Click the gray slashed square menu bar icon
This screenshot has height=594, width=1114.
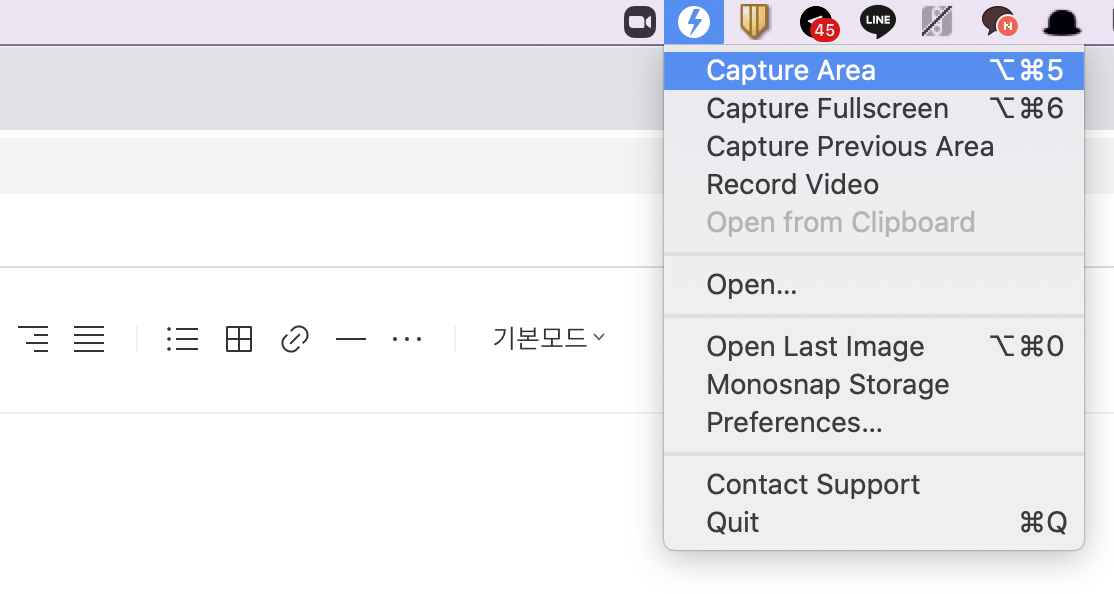point(937,21)
